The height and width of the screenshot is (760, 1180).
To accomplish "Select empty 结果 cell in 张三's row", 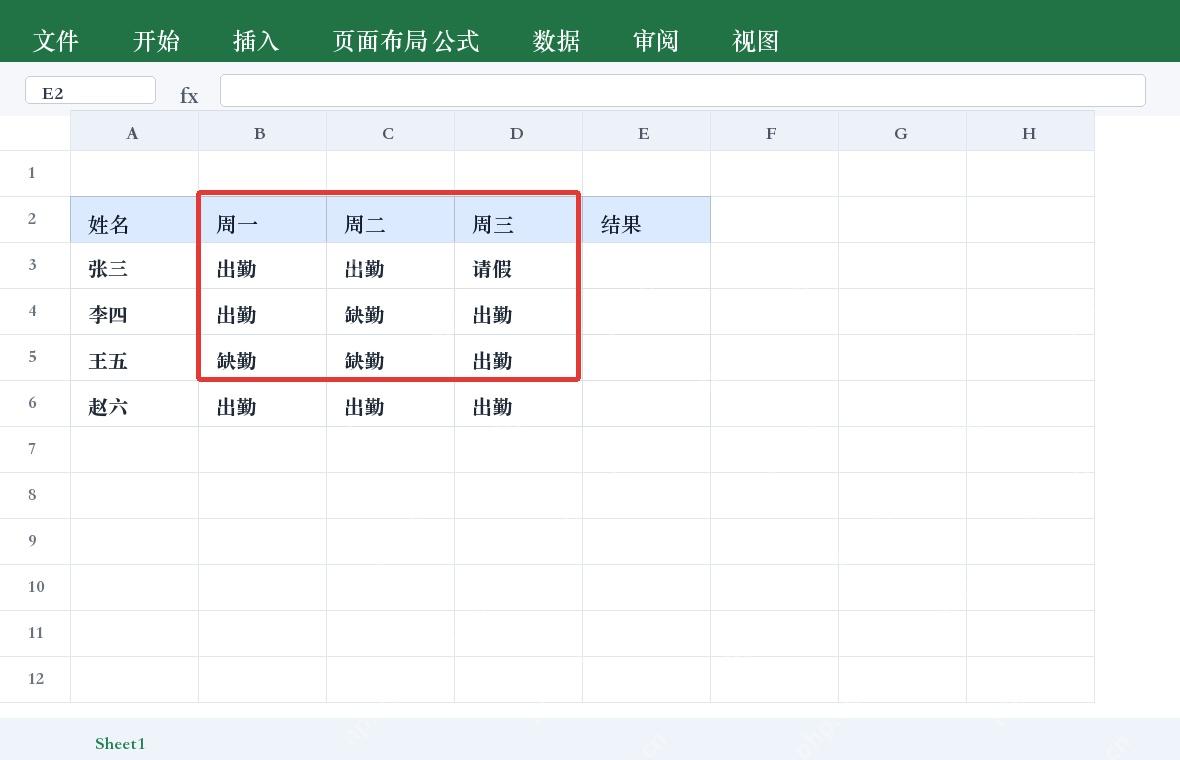I will pyautogui.click(x=646, y=266).
